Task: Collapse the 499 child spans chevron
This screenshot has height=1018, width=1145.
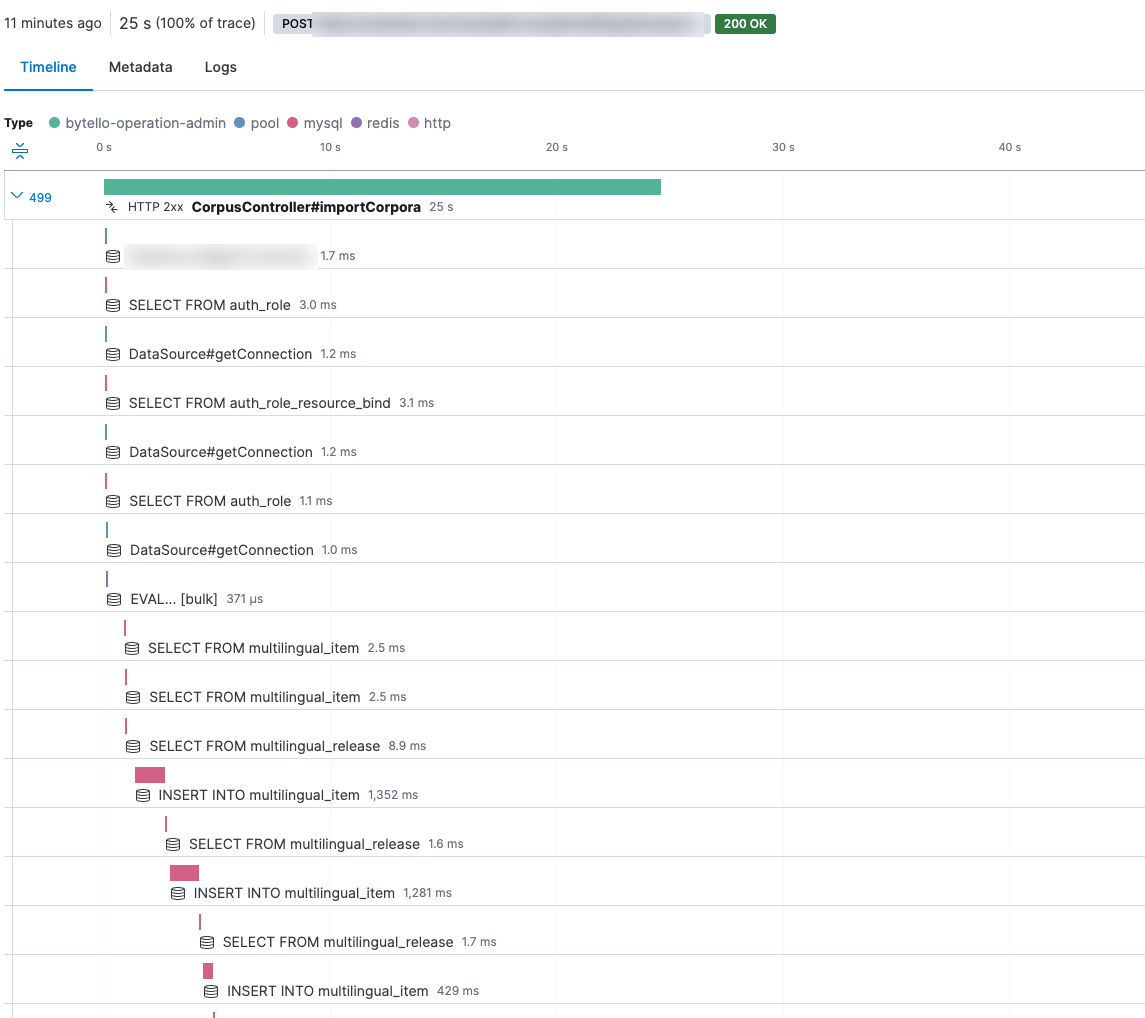Action: [x=16, y=197]
